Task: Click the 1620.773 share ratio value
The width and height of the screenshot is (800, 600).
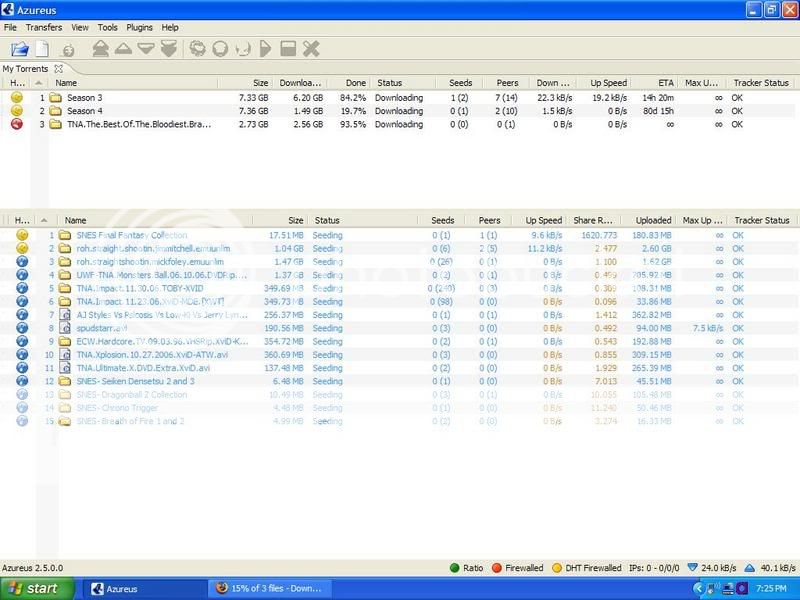Action: pyautogui.click(x=599, y=235)
